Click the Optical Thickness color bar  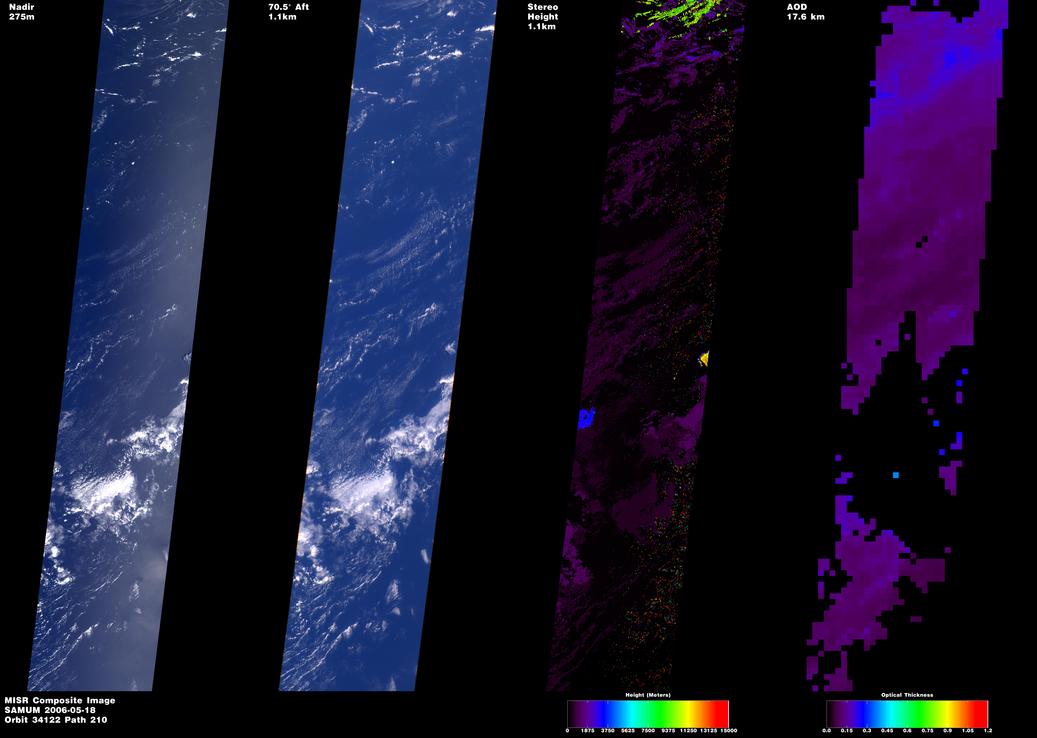pyautogui.click(x=907, y=714)
